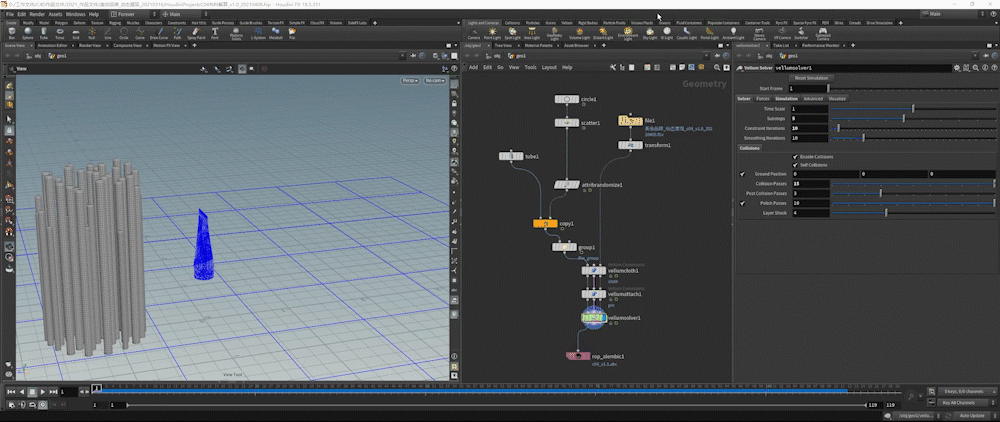Switch to the Advanced tab
This screenshot has width=1000, height=422.
click(x=813, y=99)
